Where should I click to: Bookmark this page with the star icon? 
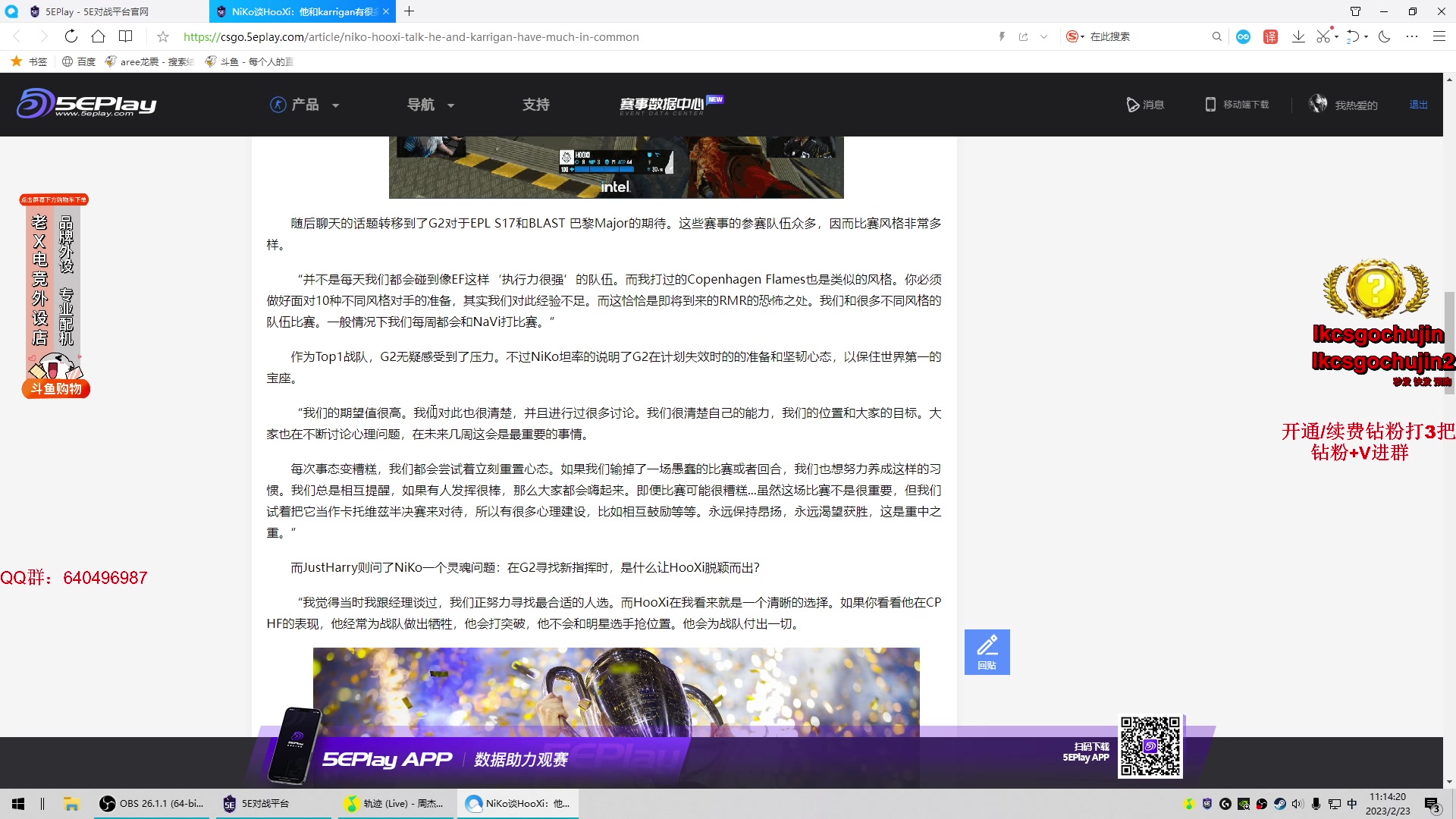(163, 36)
